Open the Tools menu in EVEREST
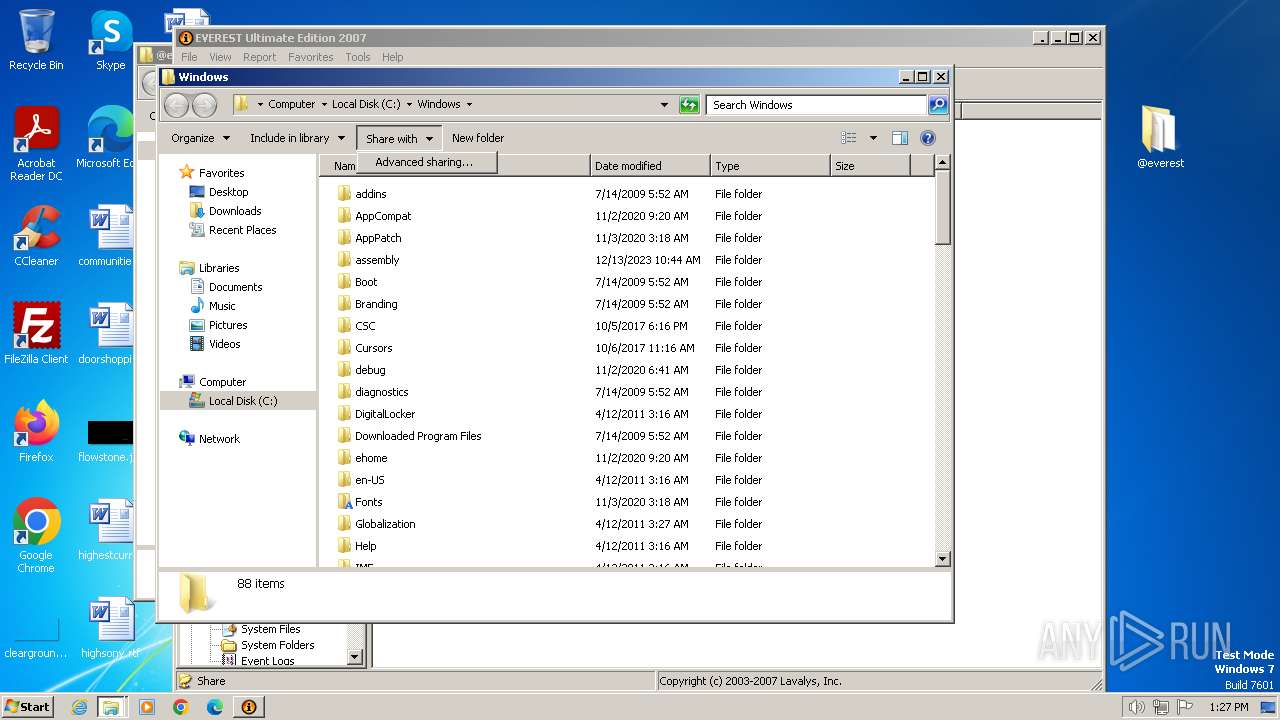Screen dimensions: 1280x720 point(358,57)
